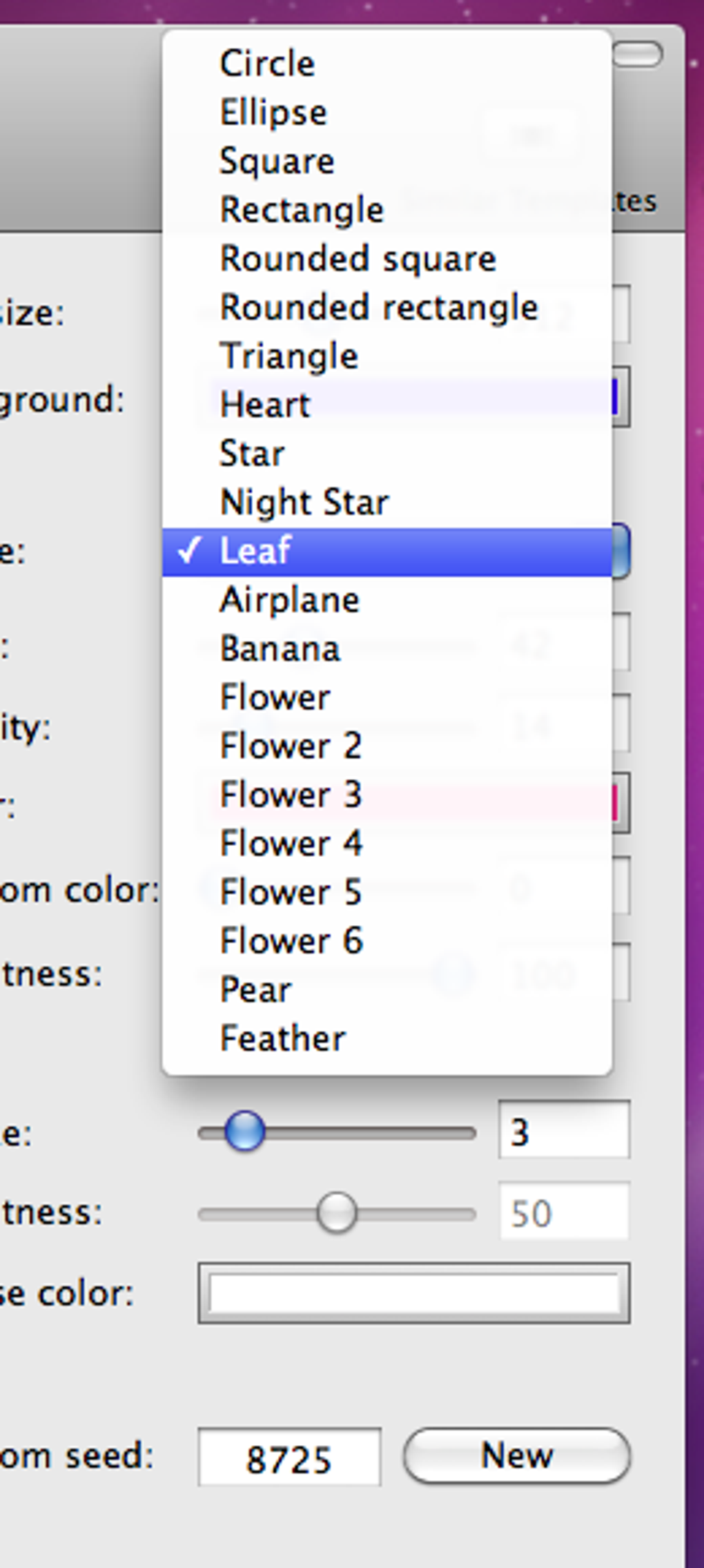Viewport: 704px width, 1568px height.
Task: Open the white color well swatch
Action: (413, 1293)
